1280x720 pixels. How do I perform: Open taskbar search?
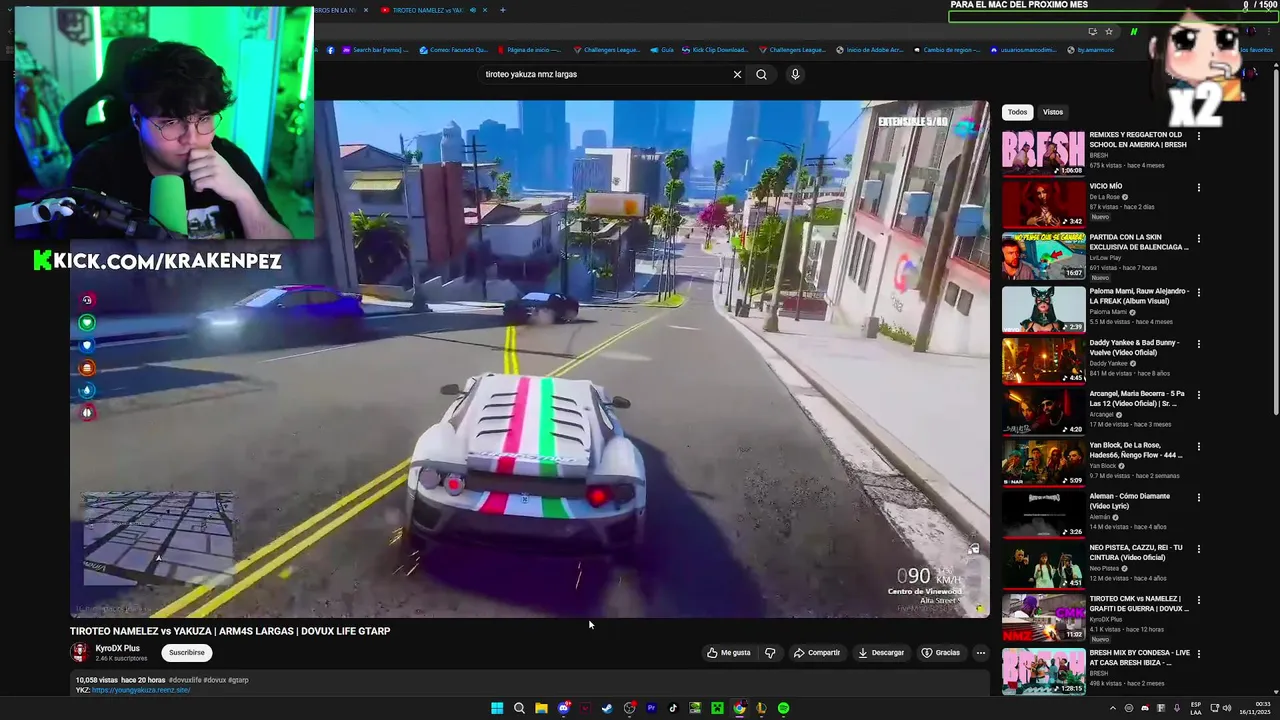pos(519,708)
